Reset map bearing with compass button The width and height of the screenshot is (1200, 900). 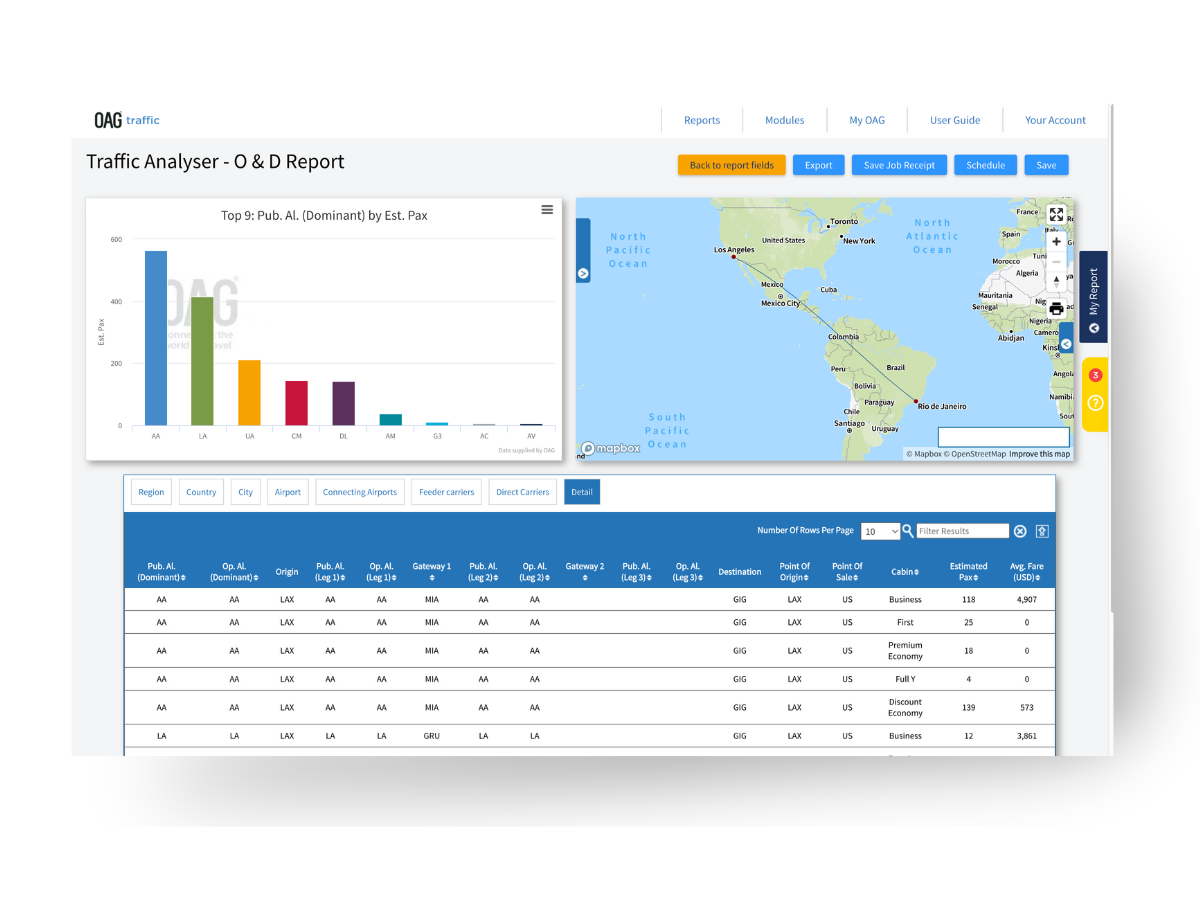1056,283
